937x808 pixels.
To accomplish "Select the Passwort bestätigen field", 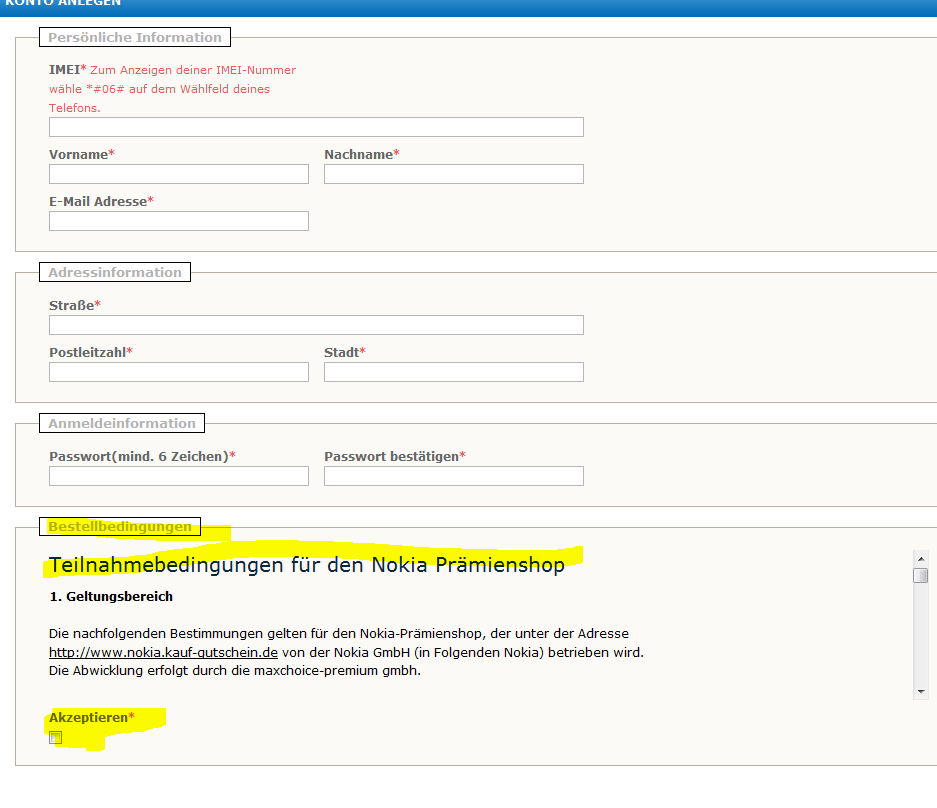I will 454,476.
